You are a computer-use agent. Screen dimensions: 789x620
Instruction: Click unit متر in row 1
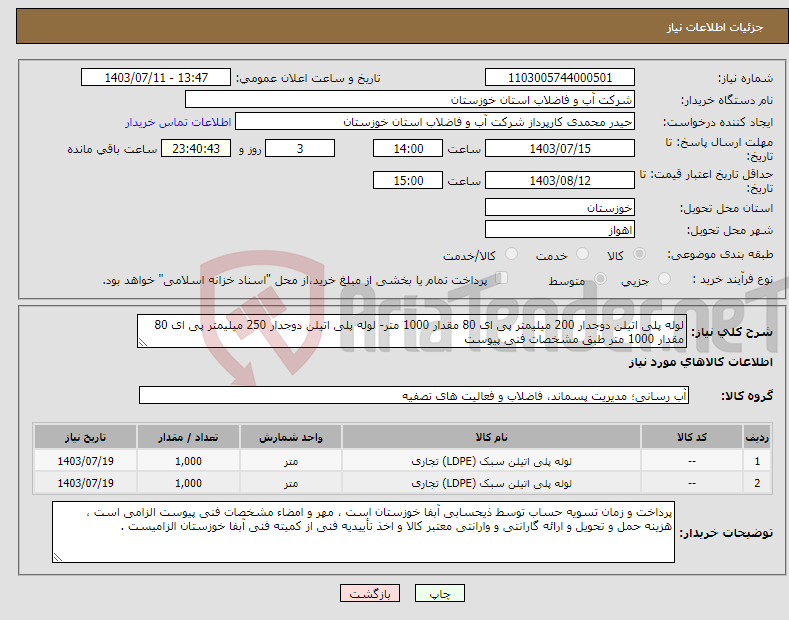(x=291, y=461)
